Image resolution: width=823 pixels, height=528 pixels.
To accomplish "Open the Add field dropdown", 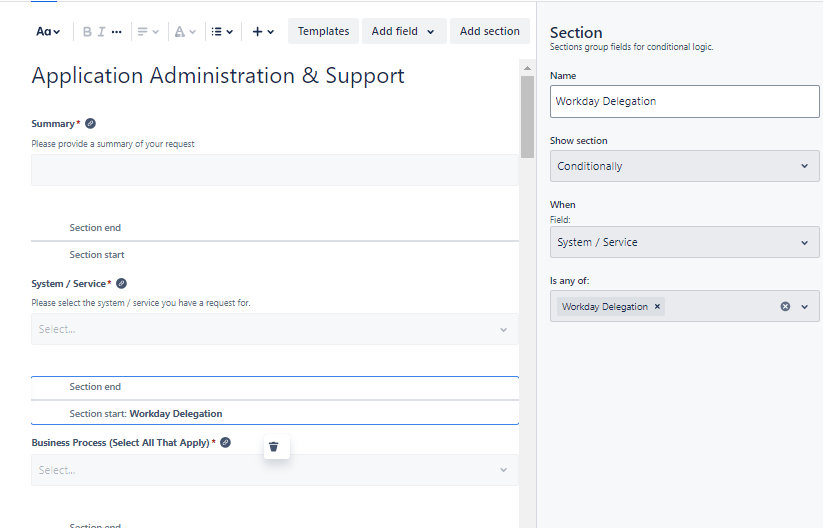I will click(404, 31).
